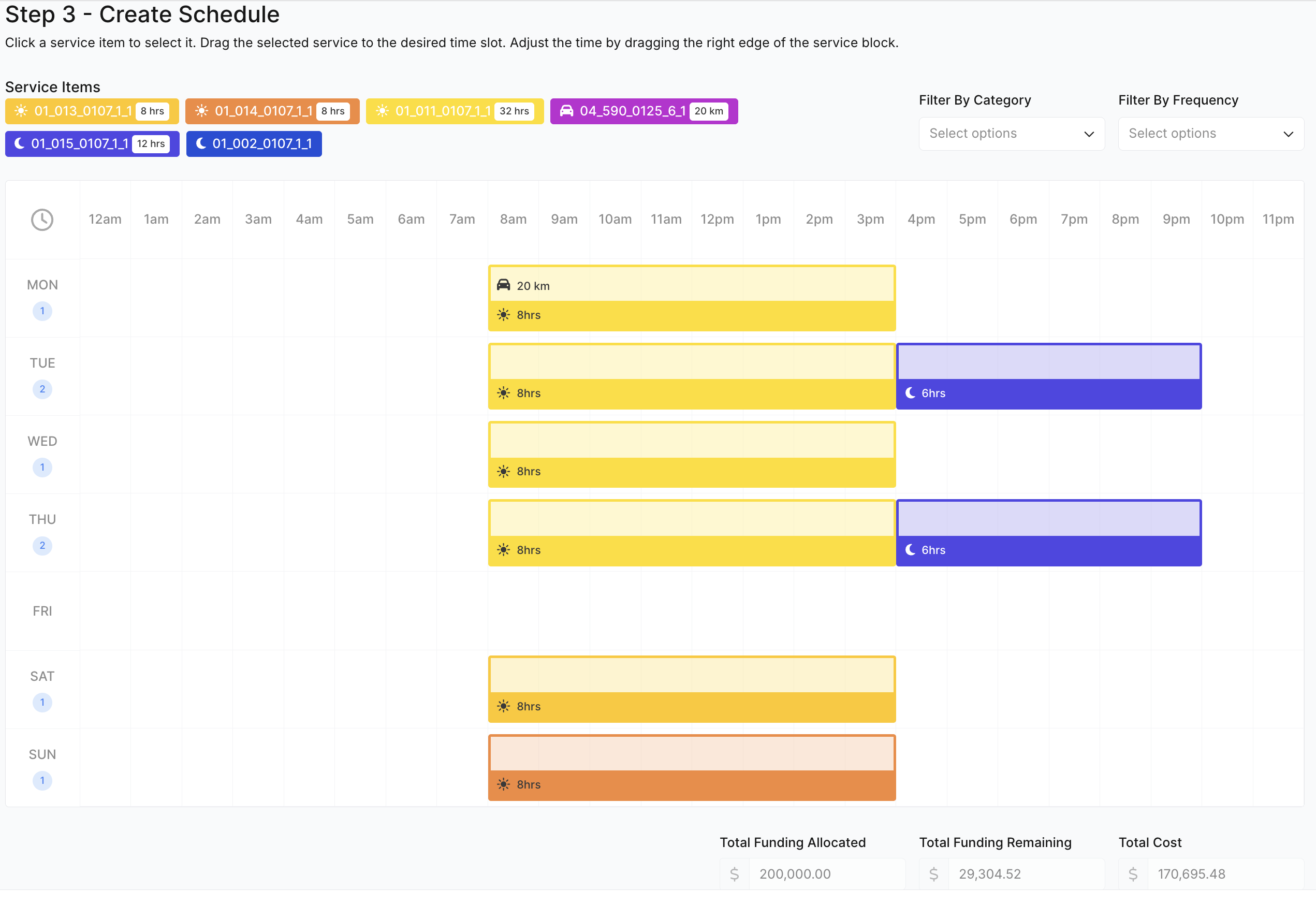Viewport: 1316px width, 904px height.
Task: Select service item 01_013_0107_1_1
Action: tap(92, 111)
